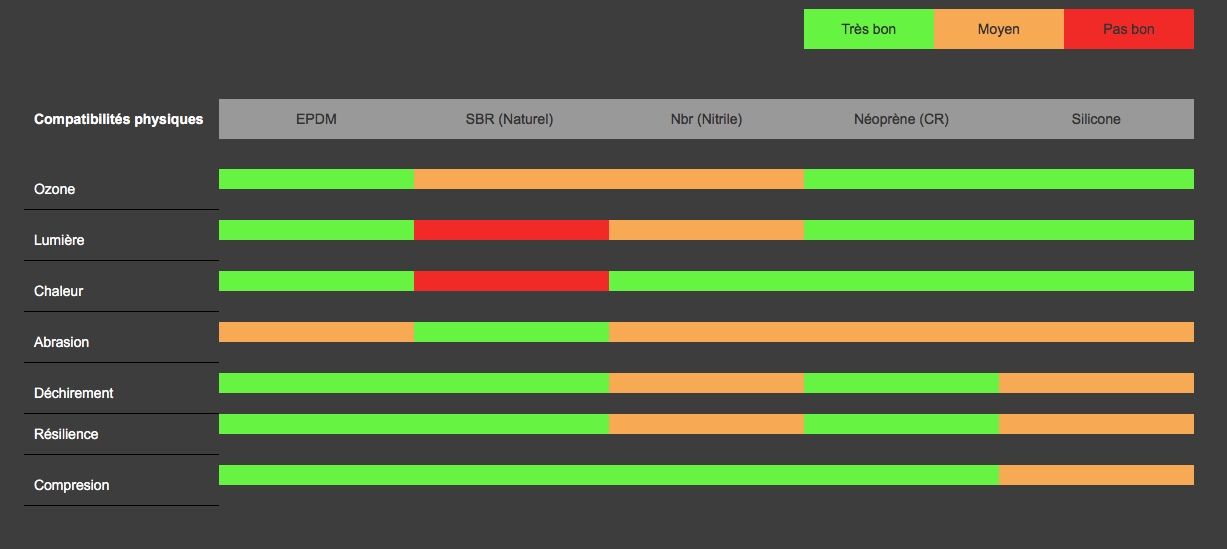Image resolution: width=1227 pixels, height=549 pixels.
Task: Click the Lumière row label
Action: click(x=59, y=240)
